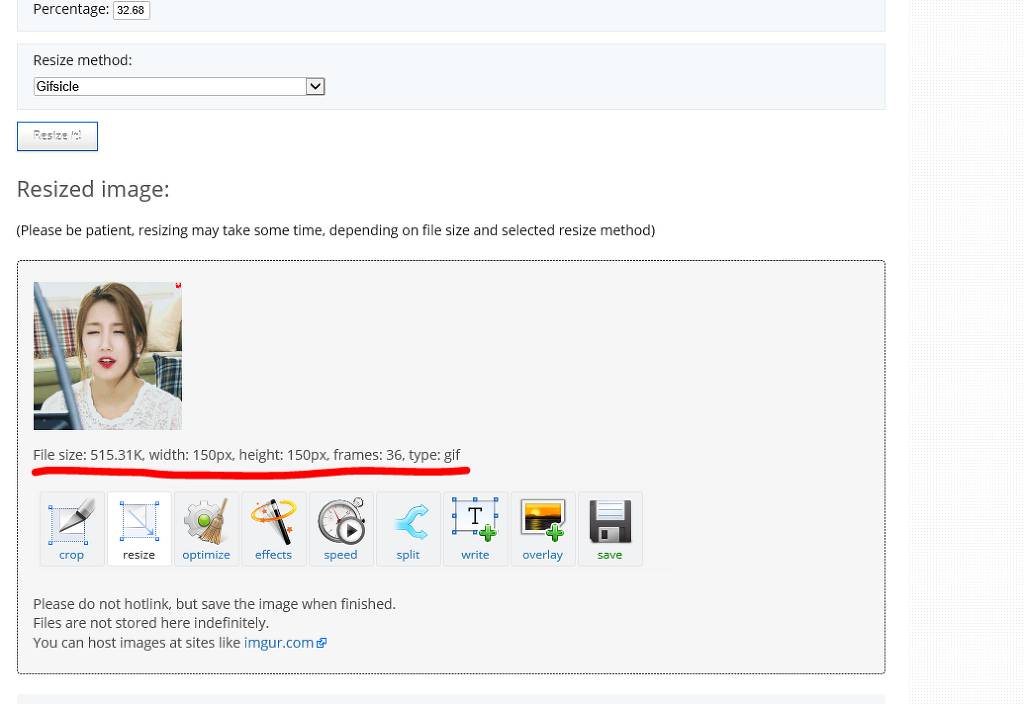Open the imgur.com link
This screenshot has width=1024, height=704.
click(x=279, y=642)
